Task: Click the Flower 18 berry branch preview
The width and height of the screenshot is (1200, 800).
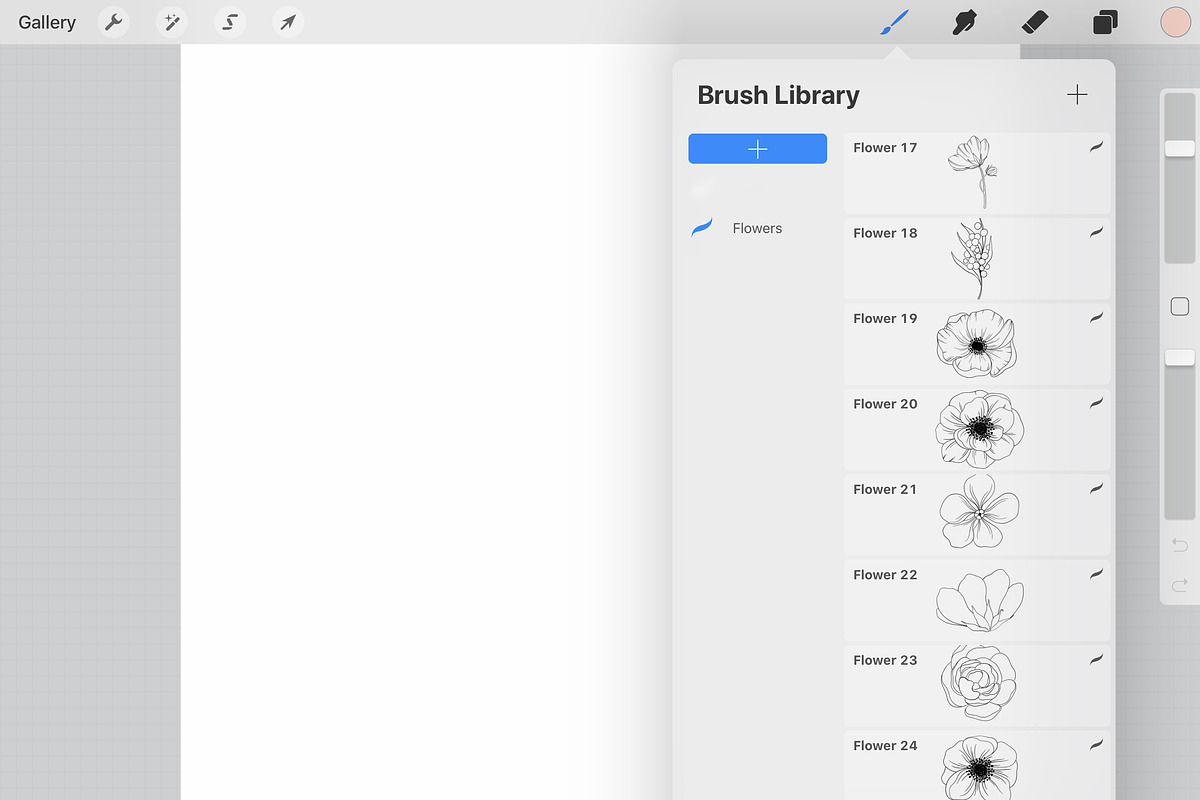Action: click(x=970, y=258)
